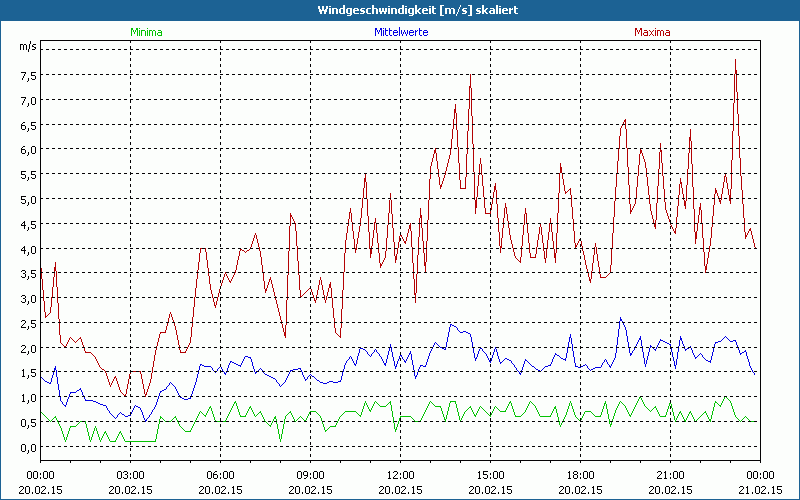Click the blue Mittelwerte legend label

(400, 32)
